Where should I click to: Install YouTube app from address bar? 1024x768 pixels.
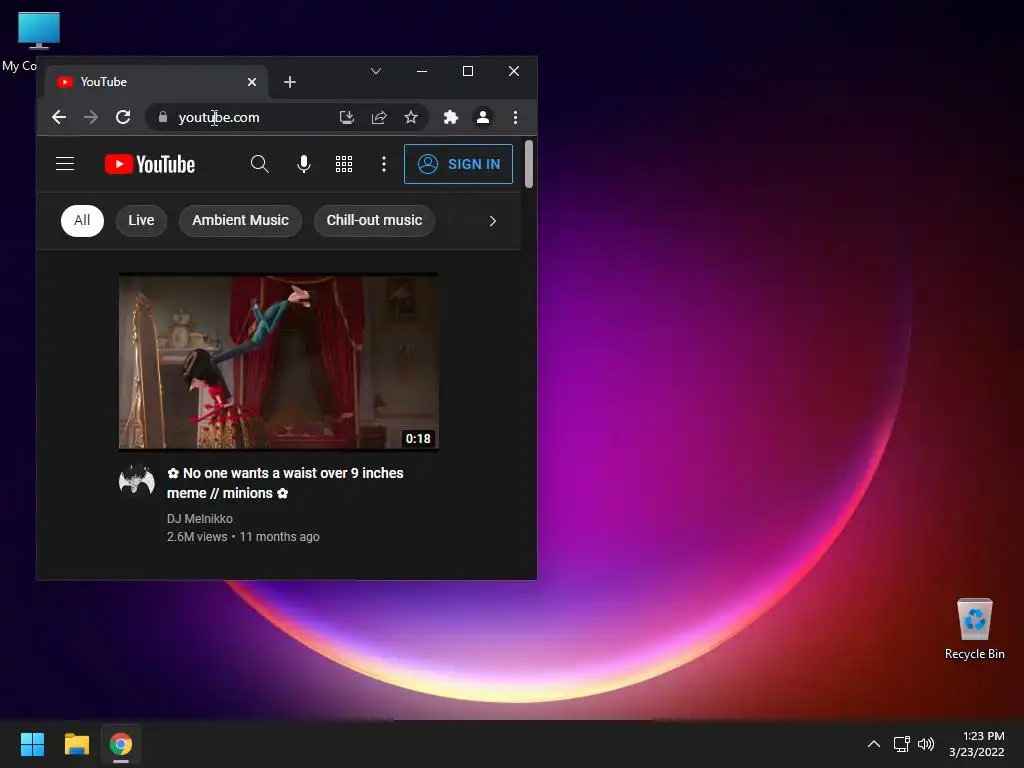[x=347, y=117]
